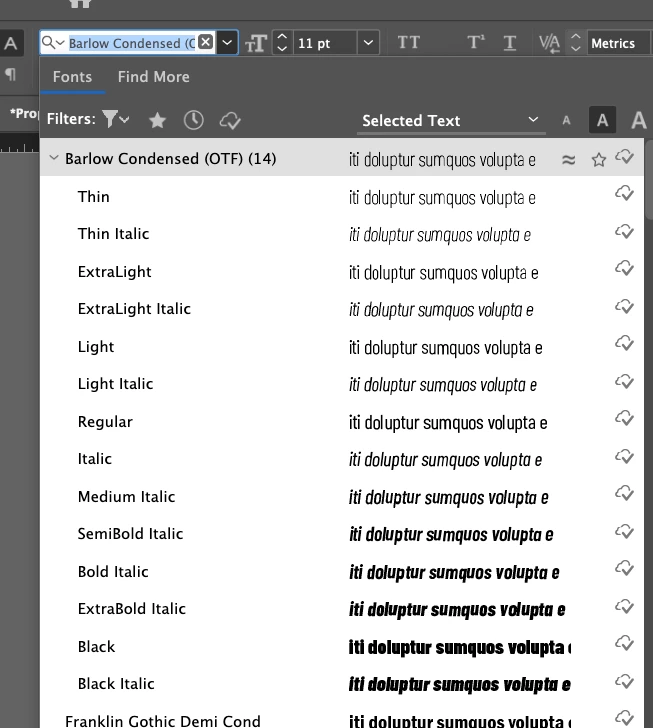Click cloud icon in Black row

click(625, 644)
